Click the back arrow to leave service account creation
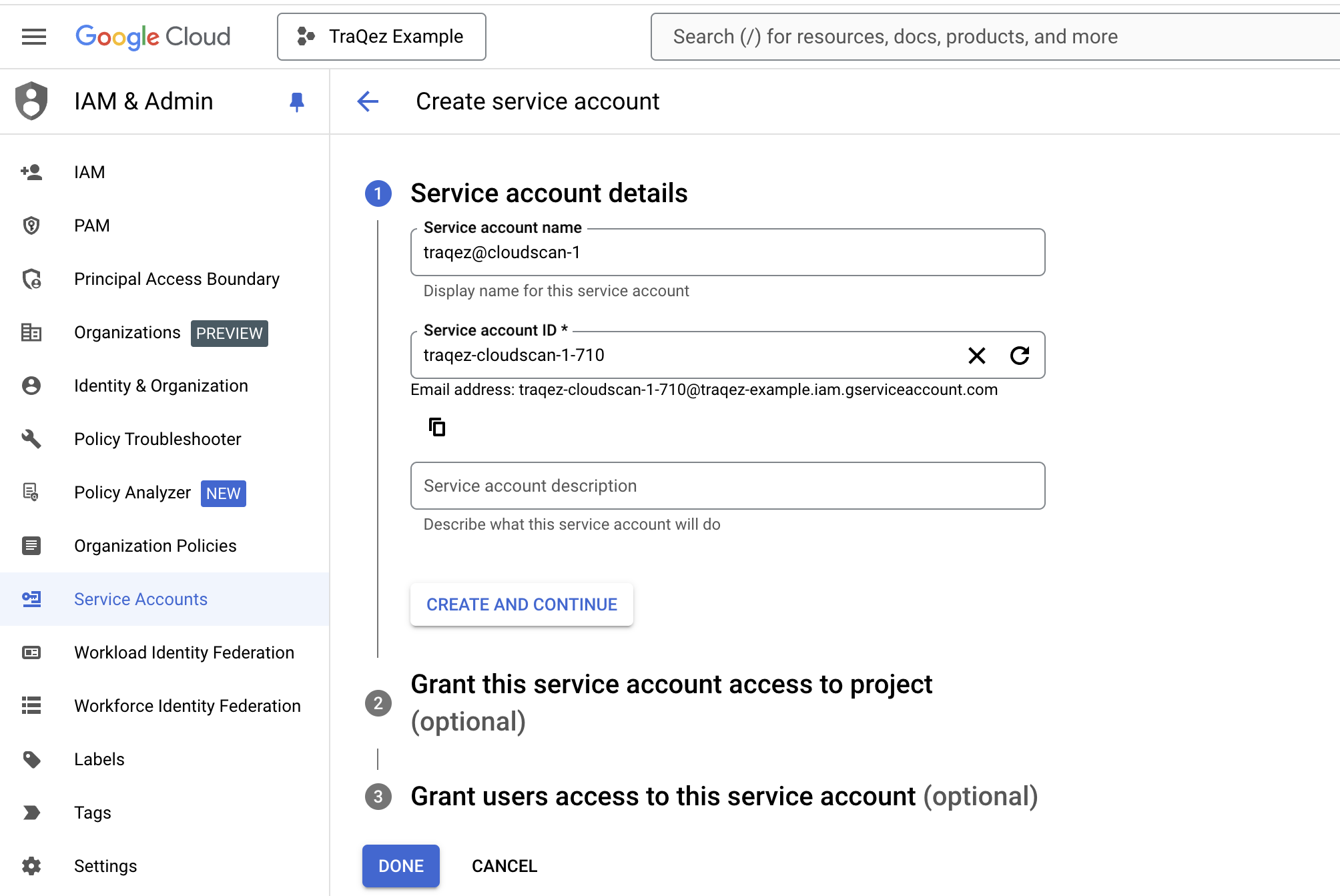 point(368,101)
